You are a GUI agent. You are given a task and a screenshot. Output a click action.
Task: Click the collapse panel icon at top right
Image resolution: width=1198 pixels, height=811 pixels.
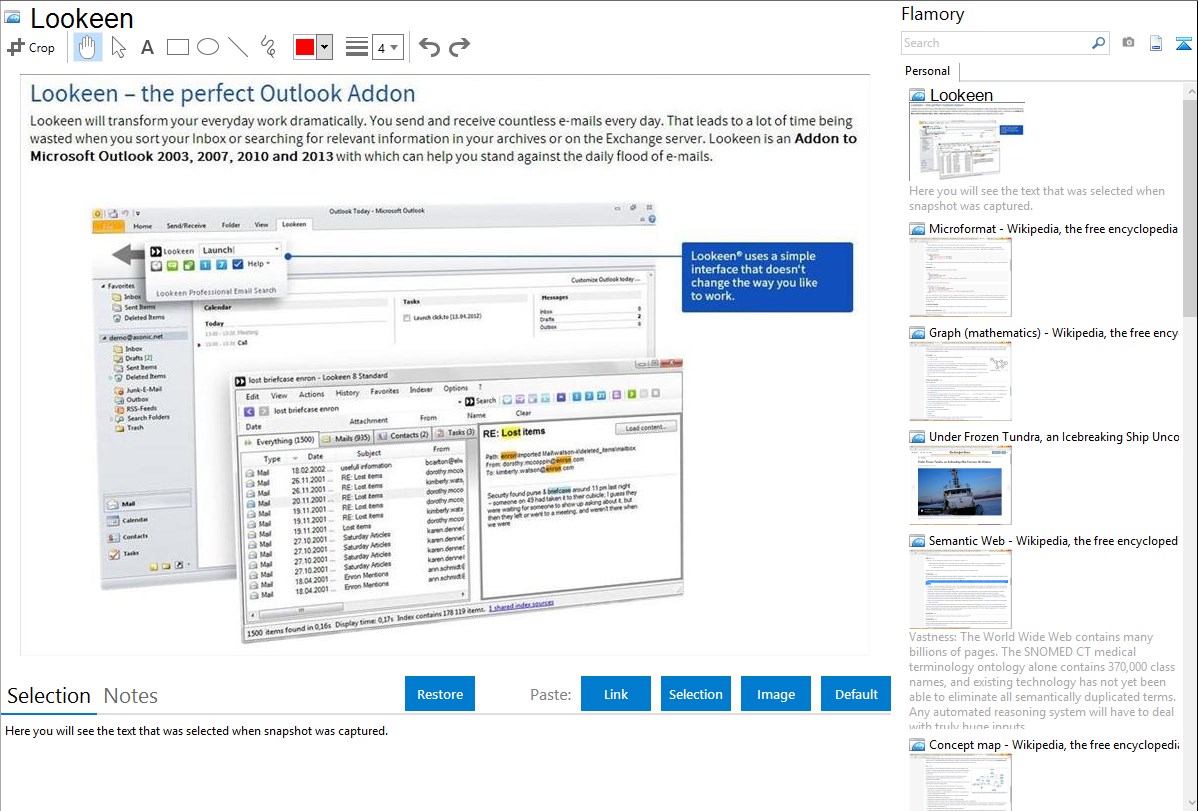1183,43
